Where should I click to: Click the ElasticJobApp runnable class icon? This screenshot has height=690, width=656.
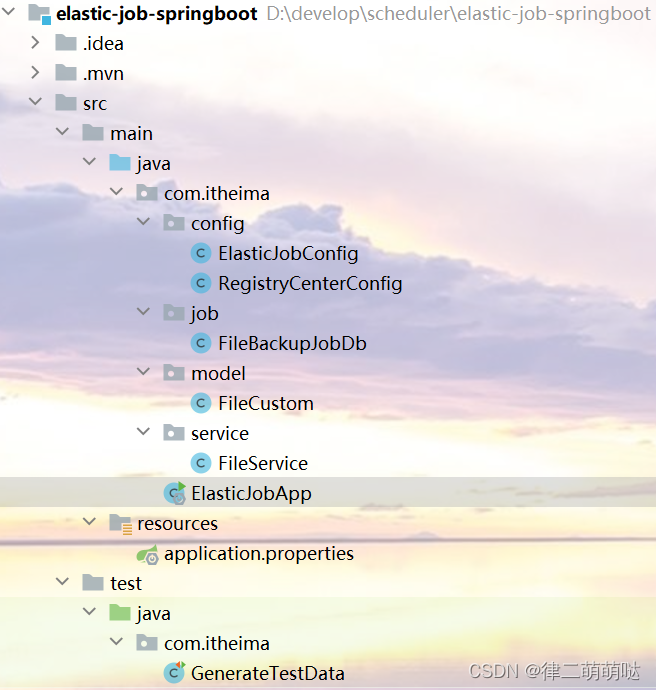(175, 493)
